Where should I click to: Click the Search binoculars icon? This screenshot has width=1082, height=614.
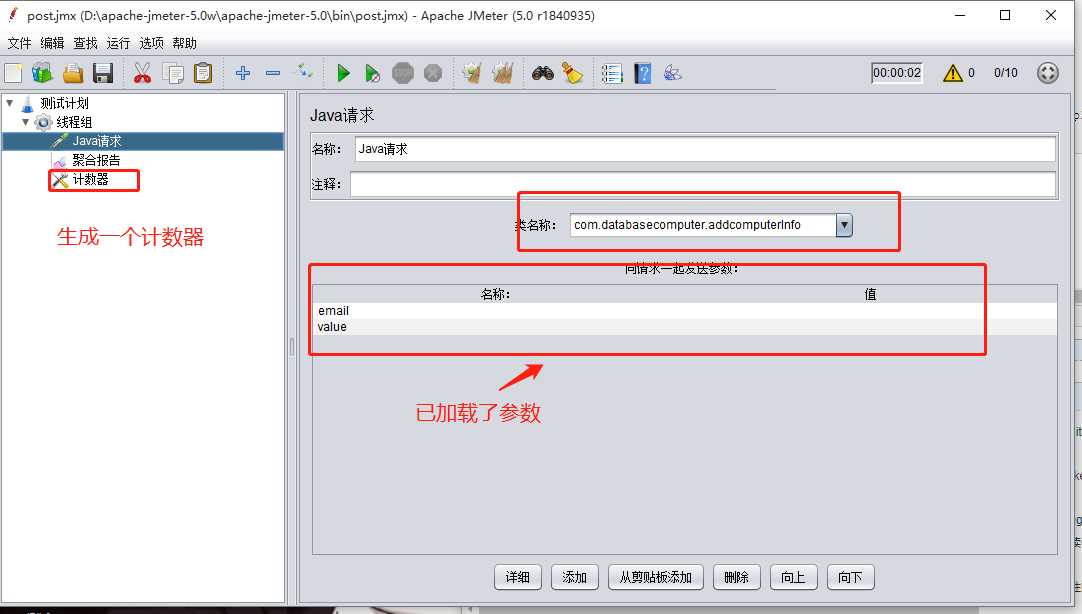pyautogui.click(x=542, y=73)
